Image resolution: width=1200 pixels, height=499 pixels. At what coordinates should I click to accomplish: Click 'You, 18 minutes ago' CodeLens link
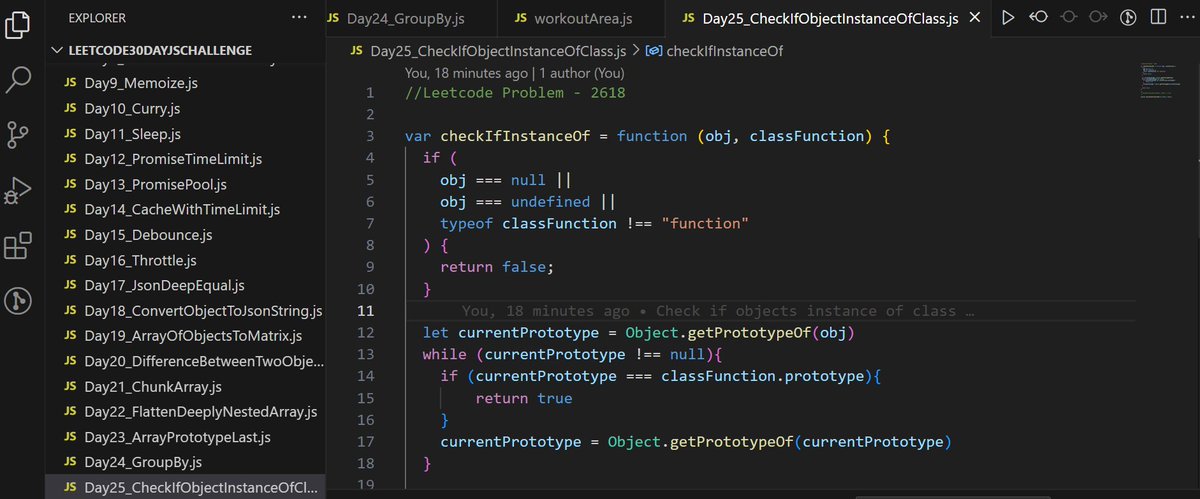click(467, 73)
